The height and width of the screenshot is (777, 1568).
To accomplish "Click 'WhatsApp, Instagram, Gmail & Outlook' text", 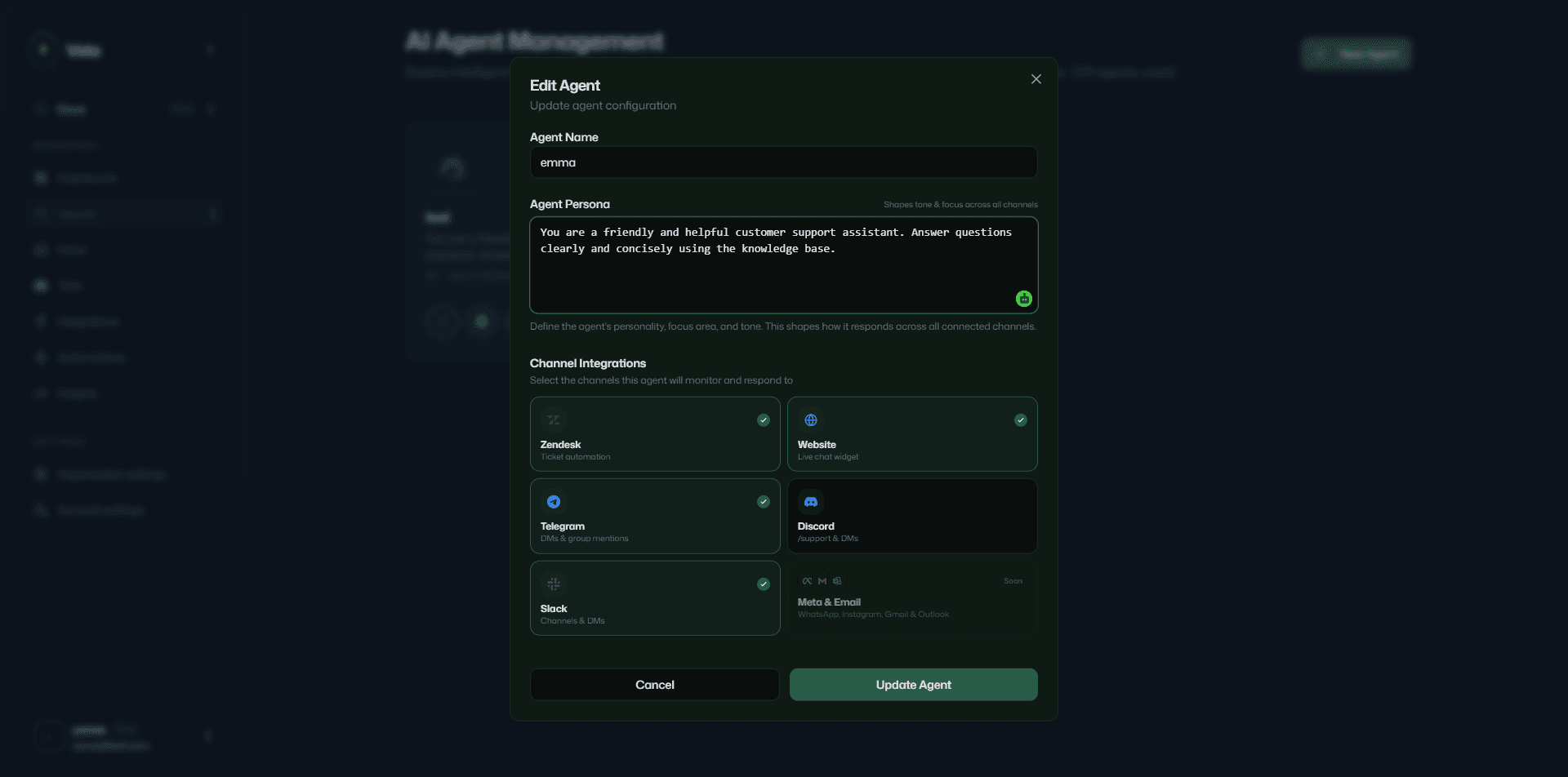I will point(873,615).
